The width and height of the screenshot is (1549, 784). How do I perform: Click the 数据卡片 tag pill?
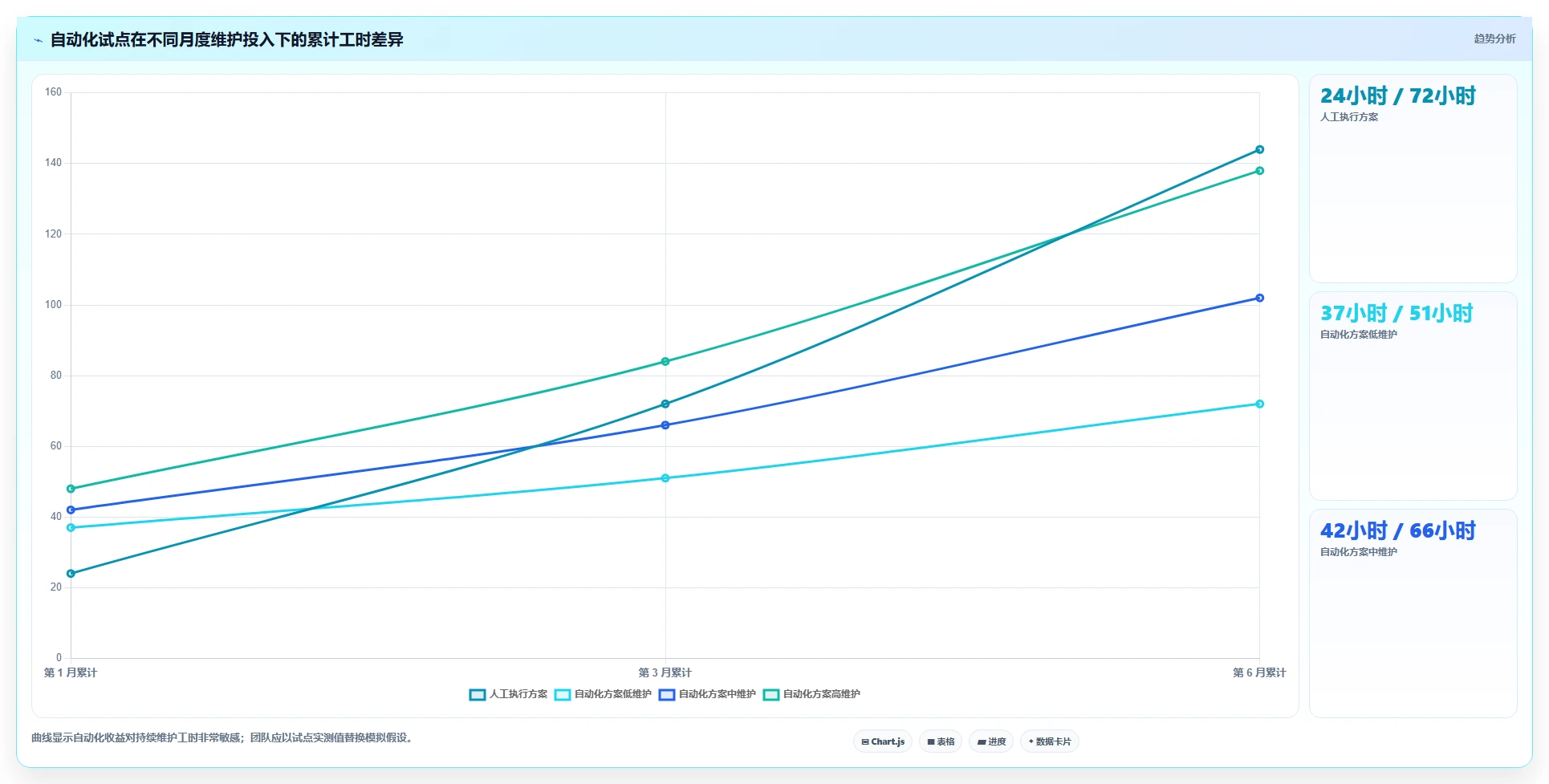[1050, 741]
